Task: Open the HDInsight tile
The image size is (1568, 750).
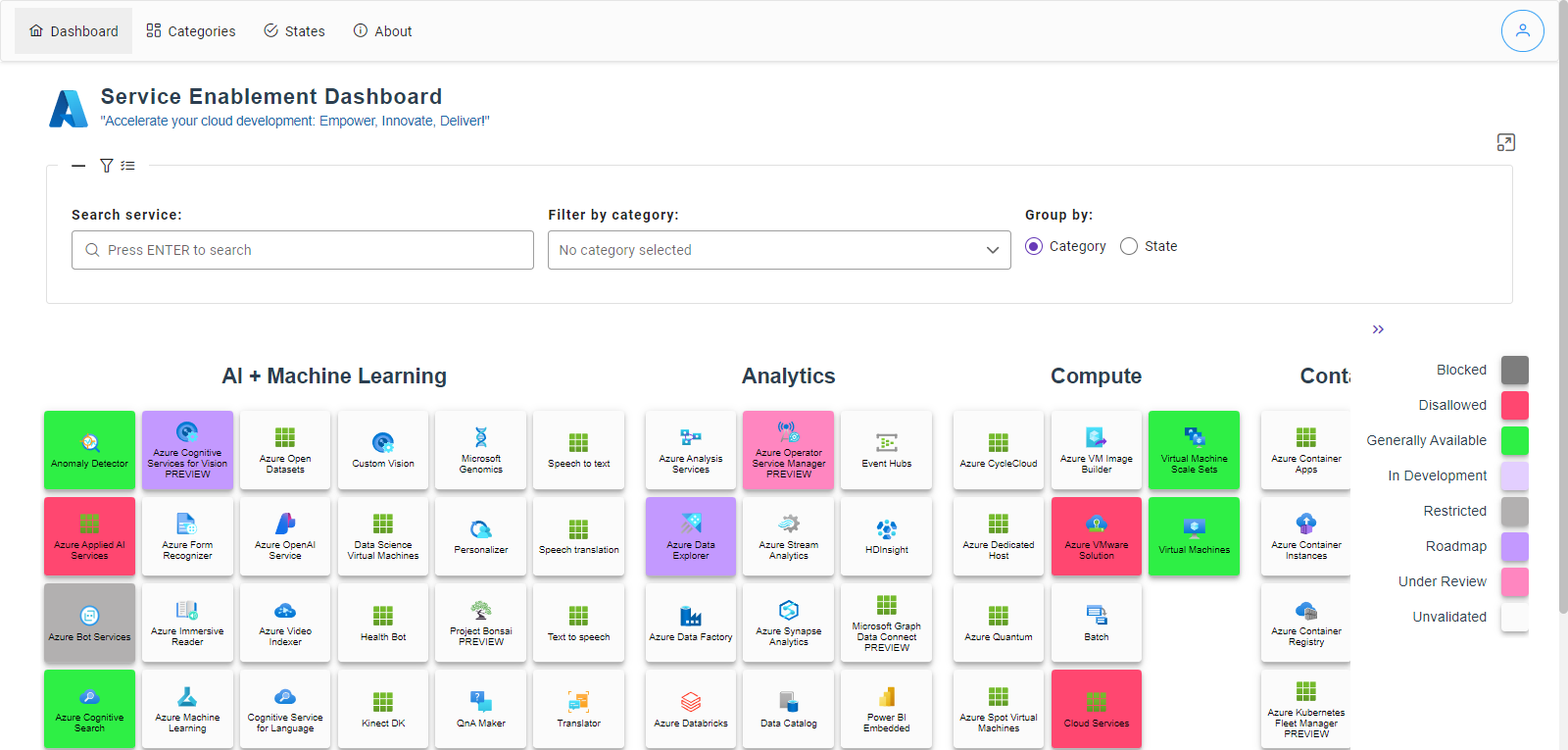Action: pos(887,536)
